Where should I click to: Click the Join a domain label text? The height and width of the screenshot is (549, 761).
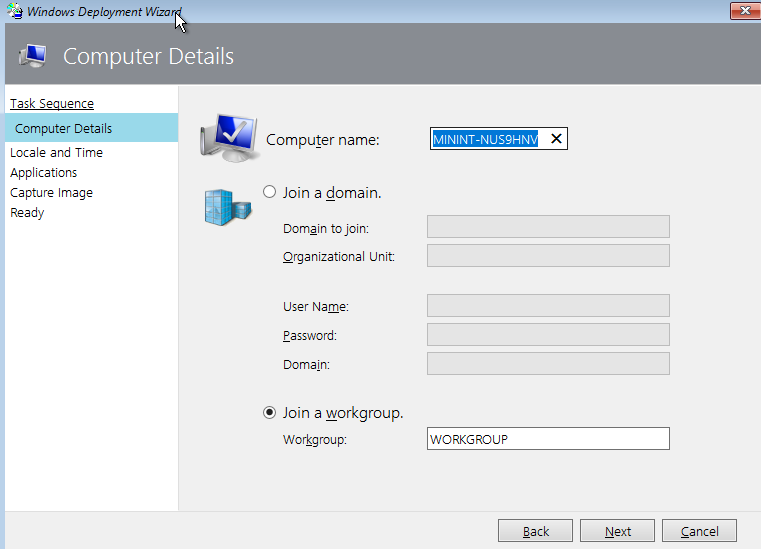coord(332,193)
